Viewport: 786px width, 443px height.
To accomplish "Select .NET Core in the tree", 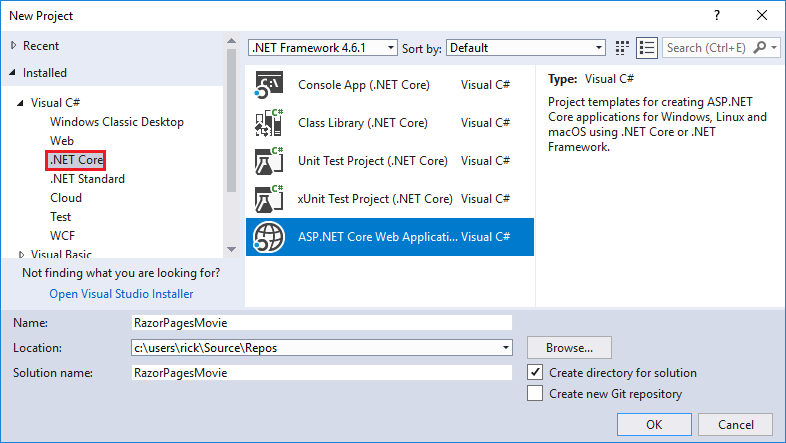I will [76, 160].
